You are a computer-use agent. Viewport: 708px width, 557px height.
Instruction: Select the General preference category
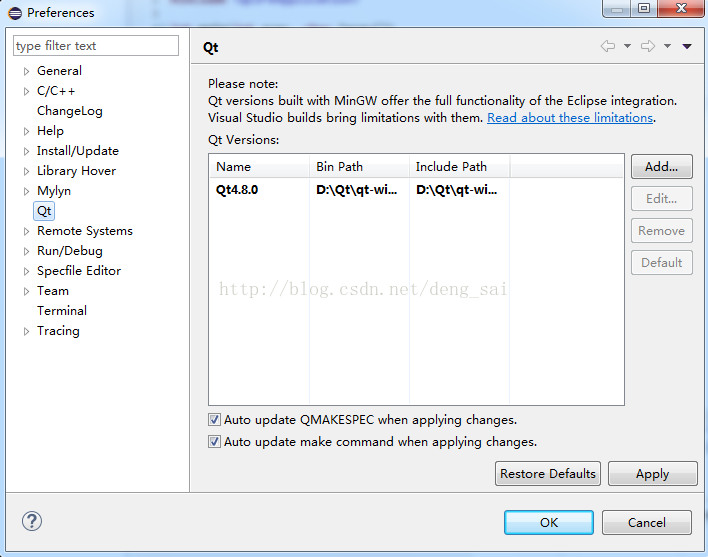pos(59,71)
